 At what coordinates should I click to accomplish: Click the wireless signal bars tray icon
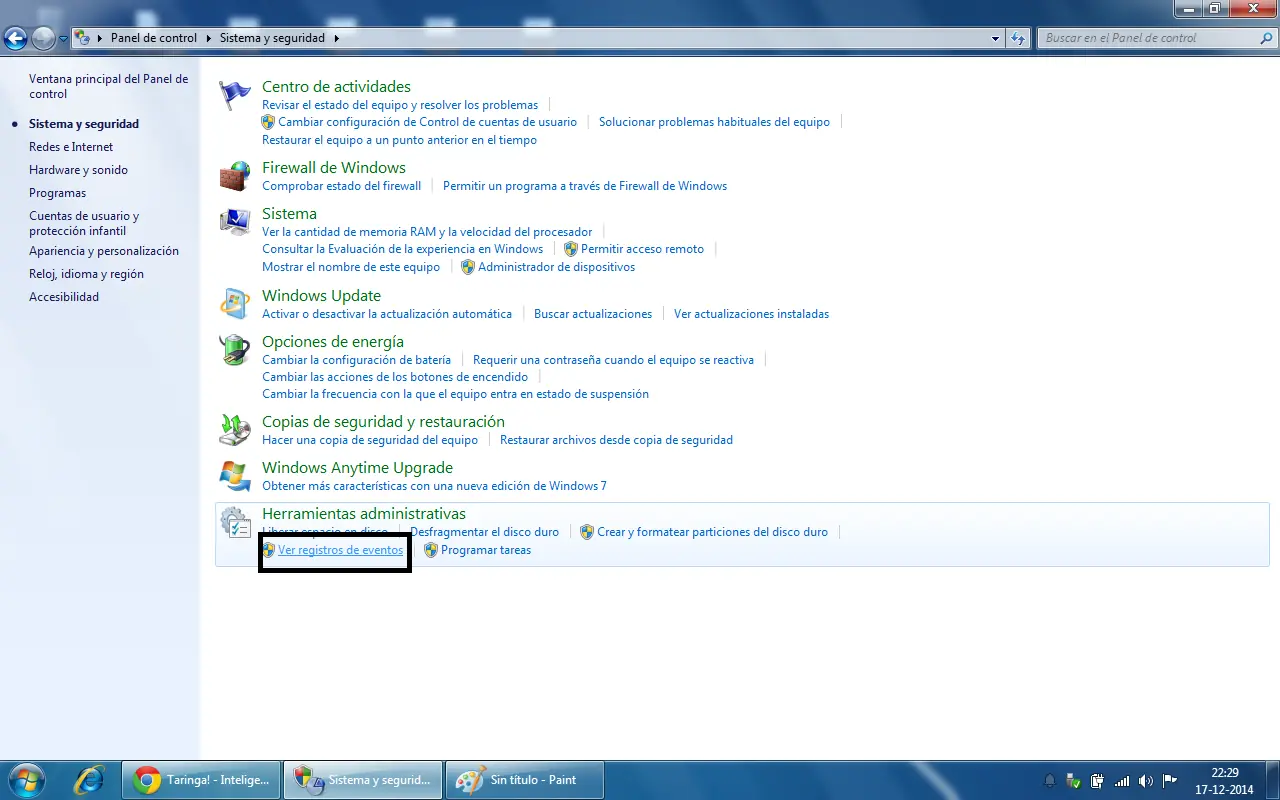click(x=1121, y=780)
